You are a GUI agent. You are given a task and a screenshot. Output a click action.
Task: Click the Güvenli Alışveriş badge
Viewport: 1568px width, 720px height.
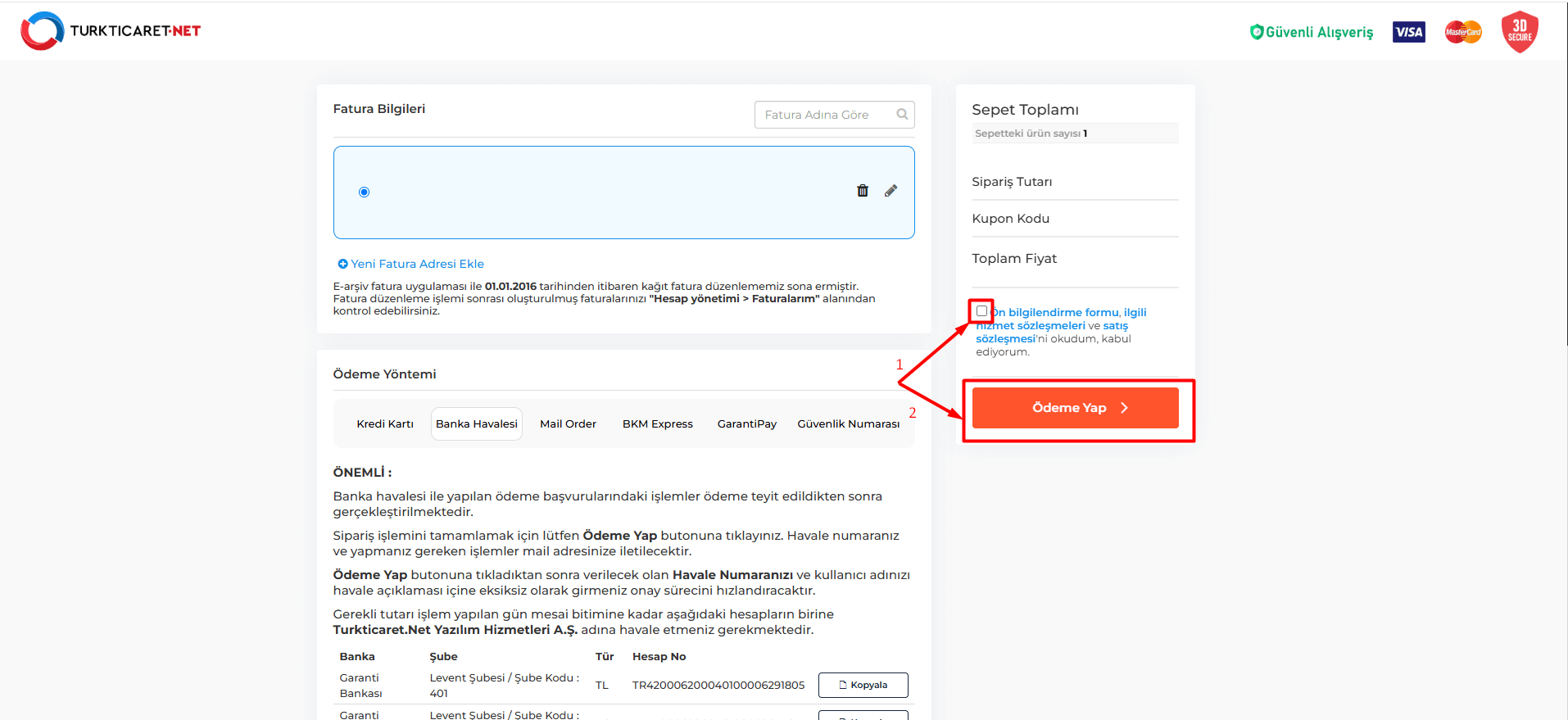[x=1312, y=32]
